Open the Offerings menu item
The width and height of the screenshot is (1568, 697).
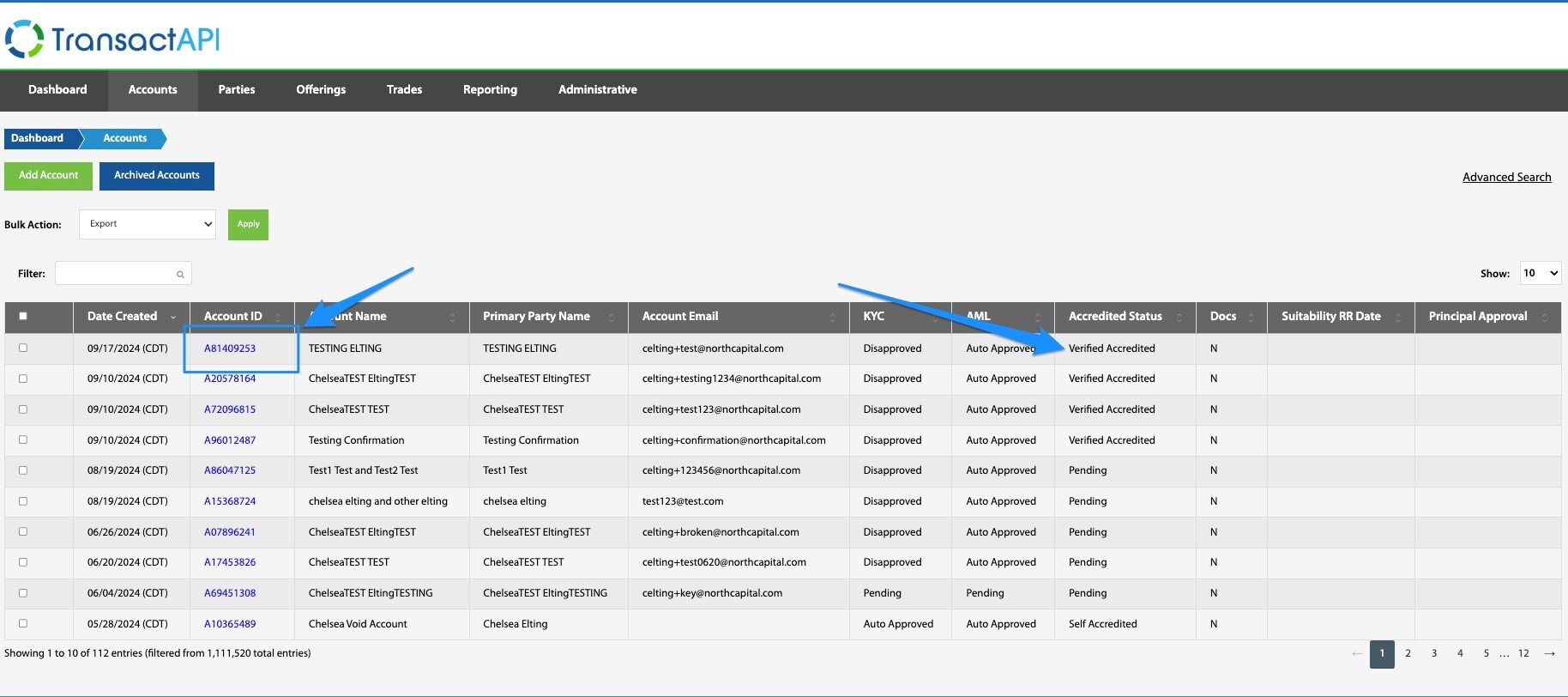point(321,89)
